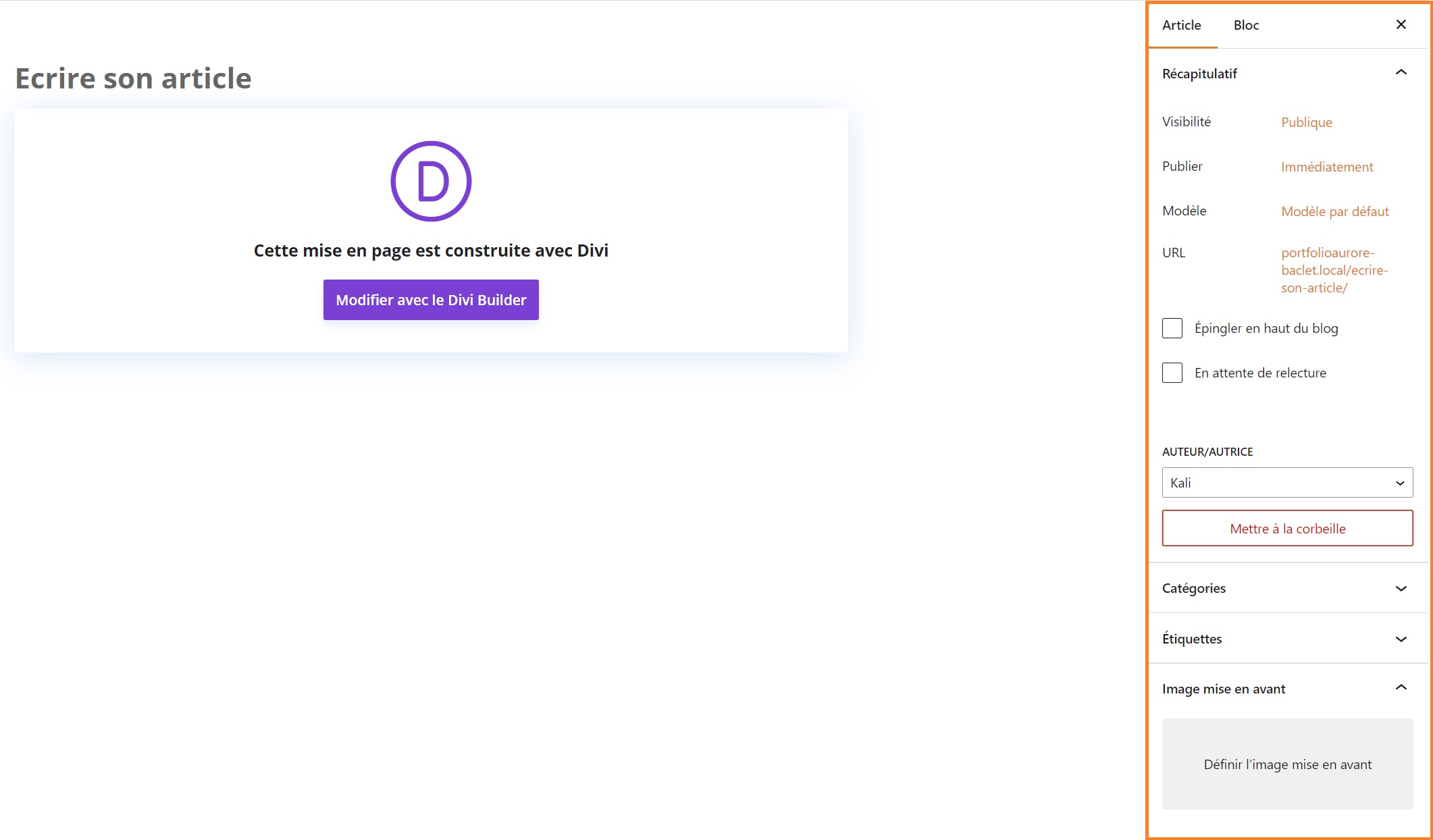Close the settings sidebar with the X icon

(1401, 25)
